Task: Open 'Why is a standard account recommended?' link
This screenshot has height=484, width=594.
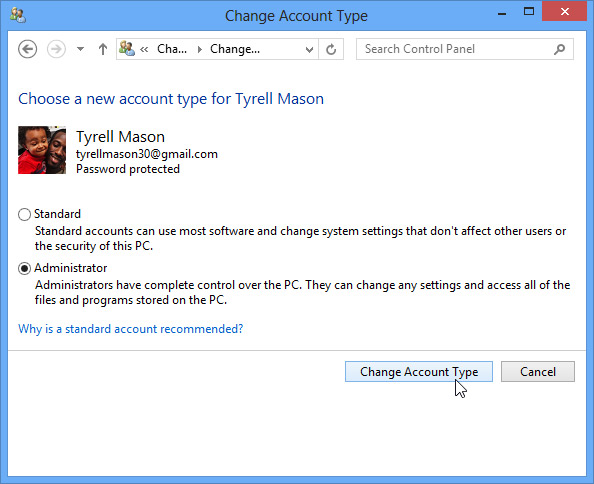Action: coord(131,329)
